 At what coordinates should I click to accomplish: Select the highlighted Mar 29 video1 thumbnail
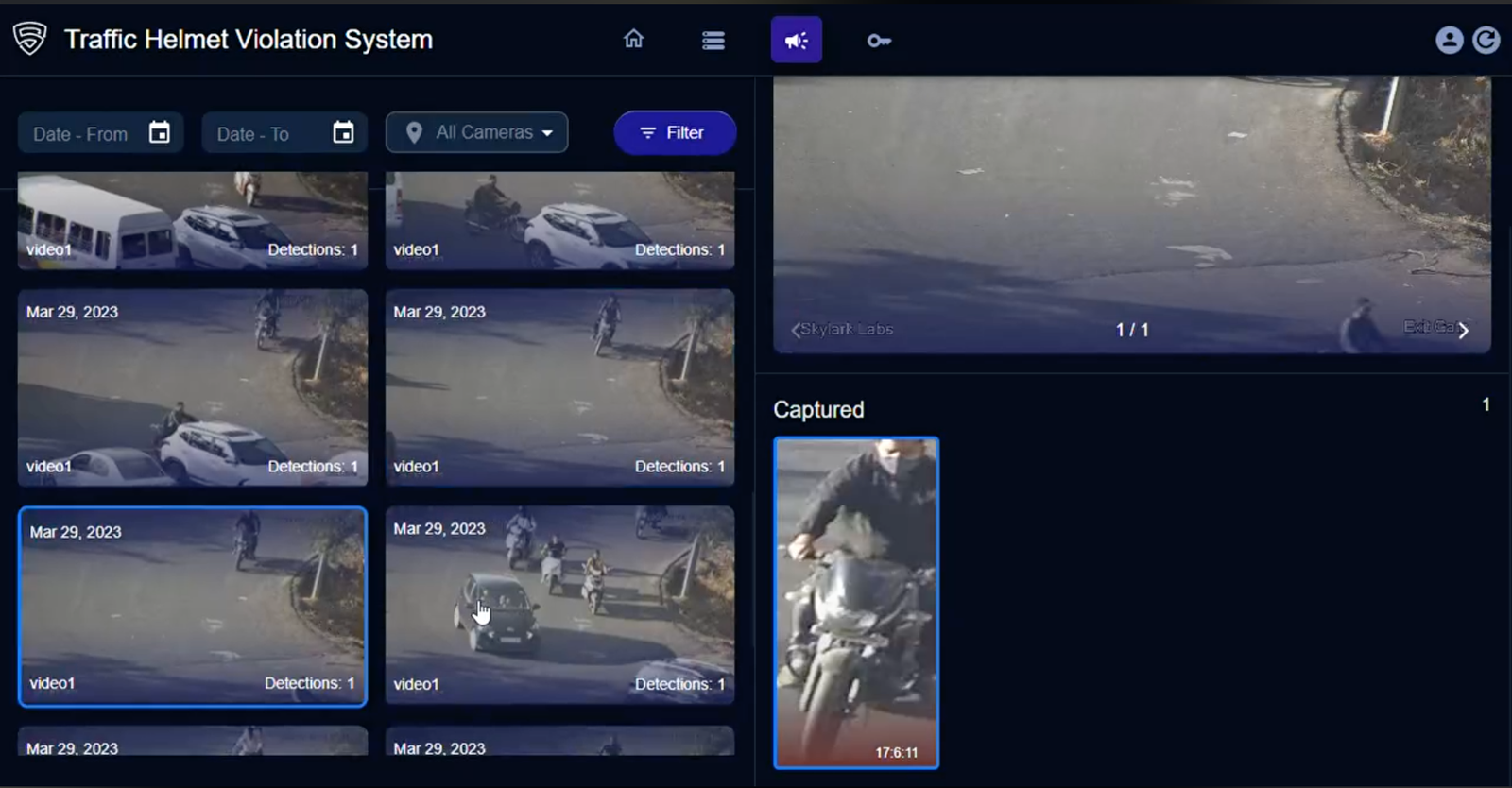[193, 607]
